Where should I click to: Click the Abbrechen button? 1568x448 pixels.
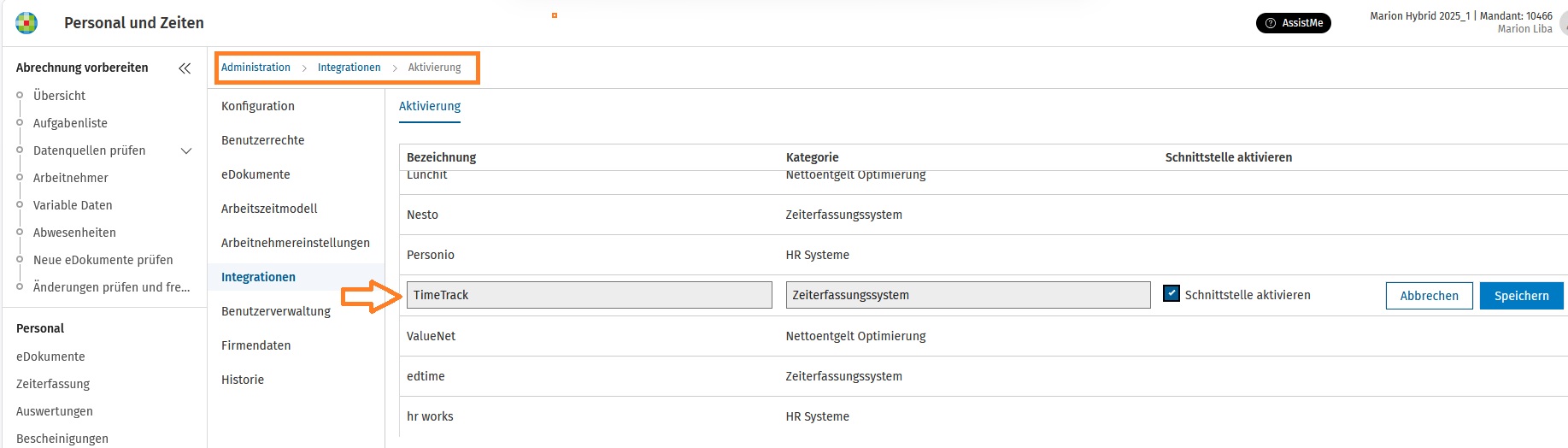[1429, 296]
